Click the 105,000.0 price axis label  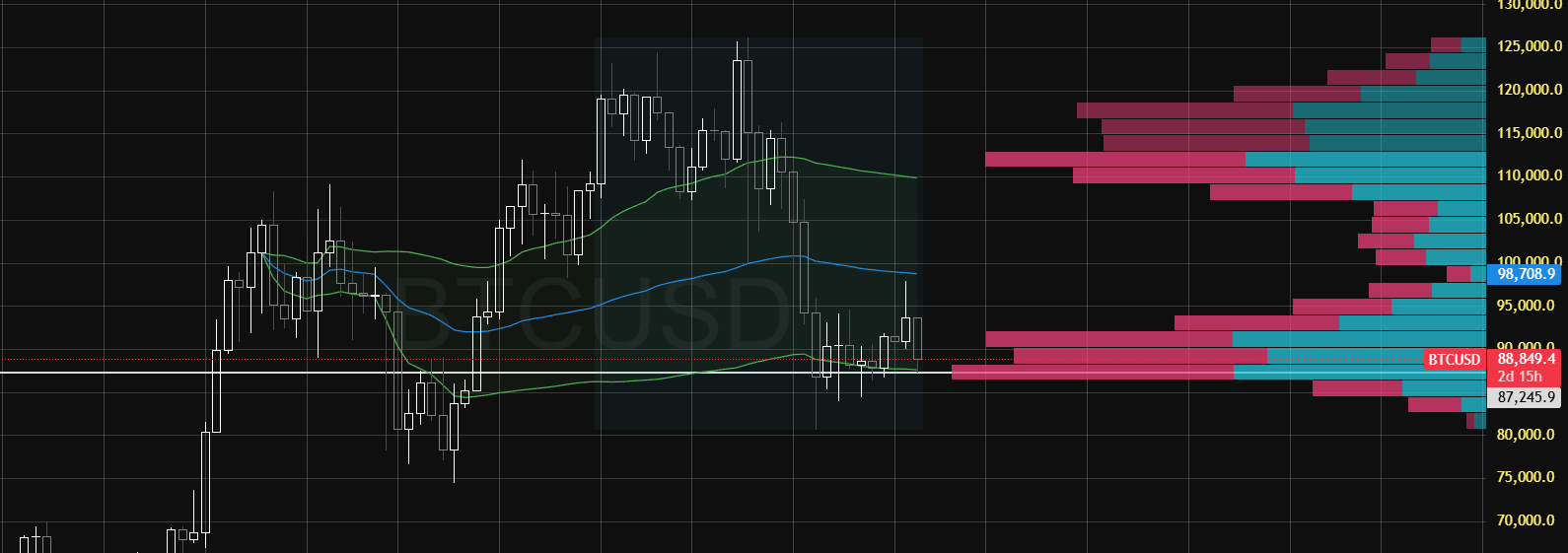pos(1529,219)
